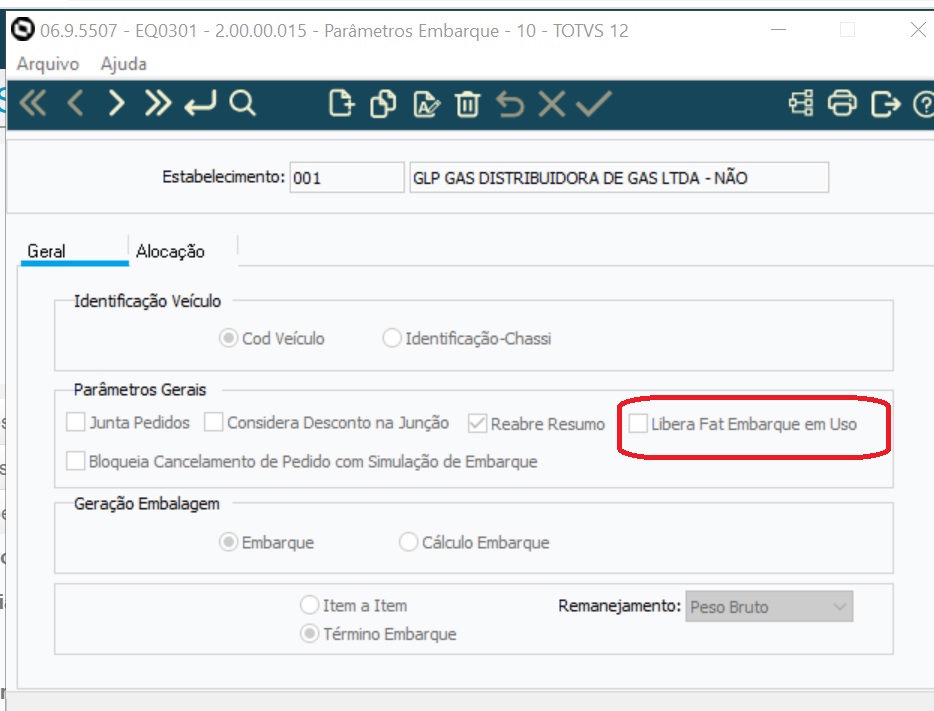The image size is (934, 711).
Task: Create a new record with the add icon
Action: (342, 104)
